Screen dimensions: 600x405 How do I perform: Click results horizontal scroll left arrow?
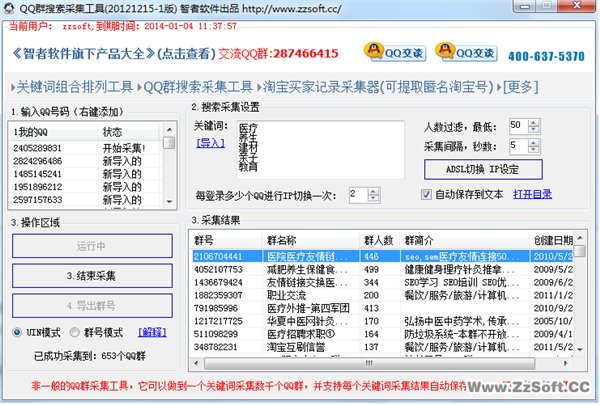click(x=197, y=363)
